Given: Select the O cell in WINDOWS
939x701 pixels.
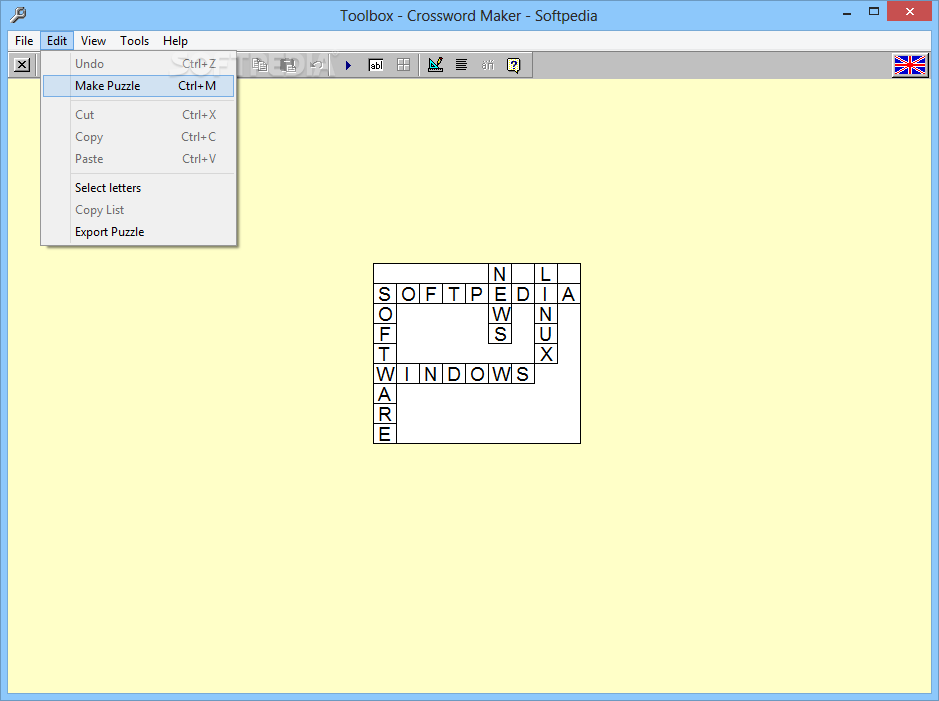Looking at the screenshot, I should [477, 374].
